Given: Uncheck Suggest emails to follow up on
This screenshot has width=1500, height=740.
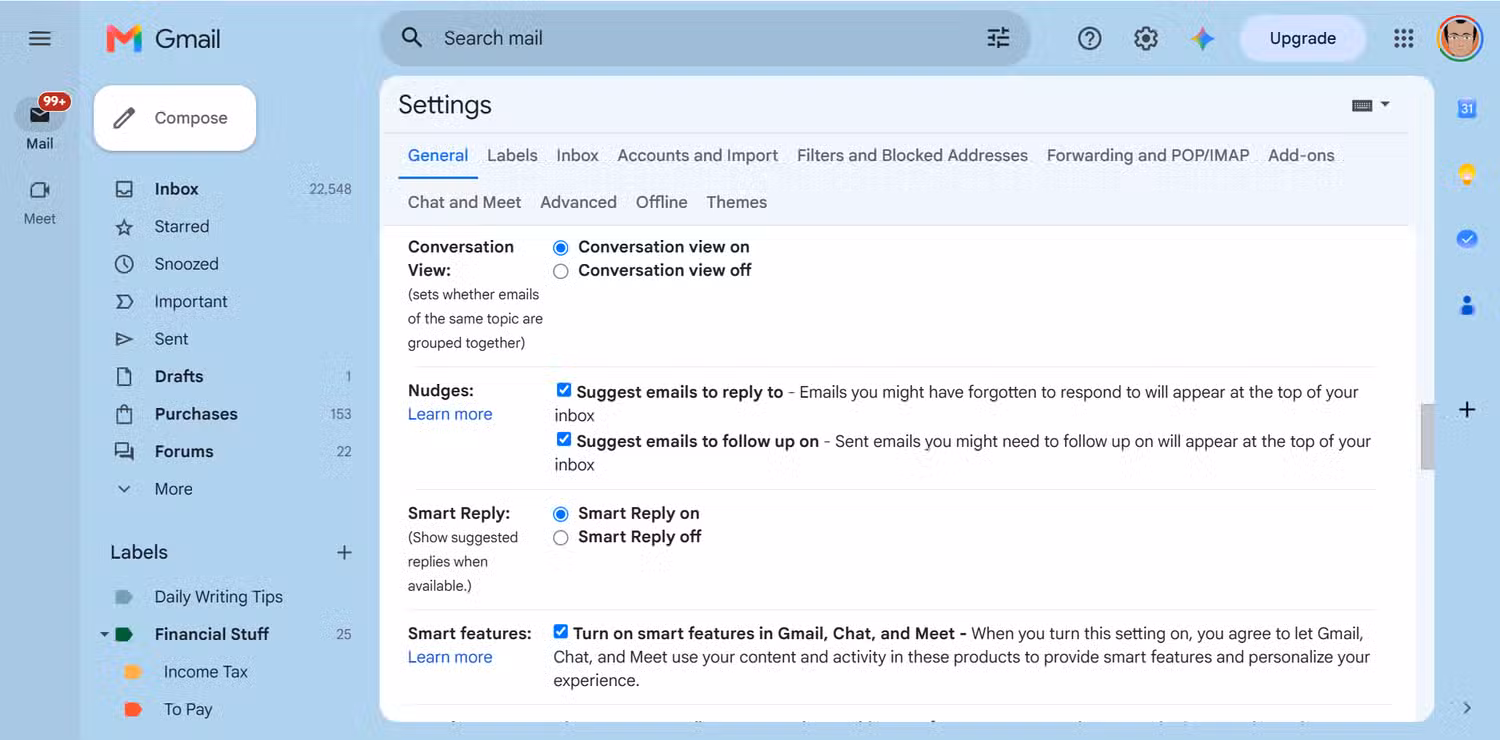Looking at the screenshot, I should 564,439.
